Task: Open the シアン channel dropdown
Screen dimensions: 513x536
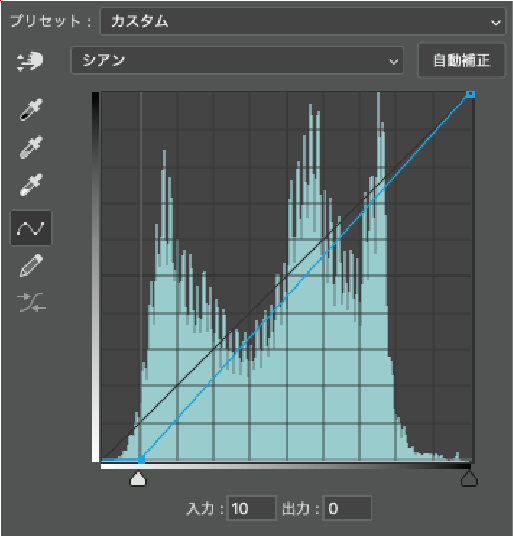Action: 237,61
